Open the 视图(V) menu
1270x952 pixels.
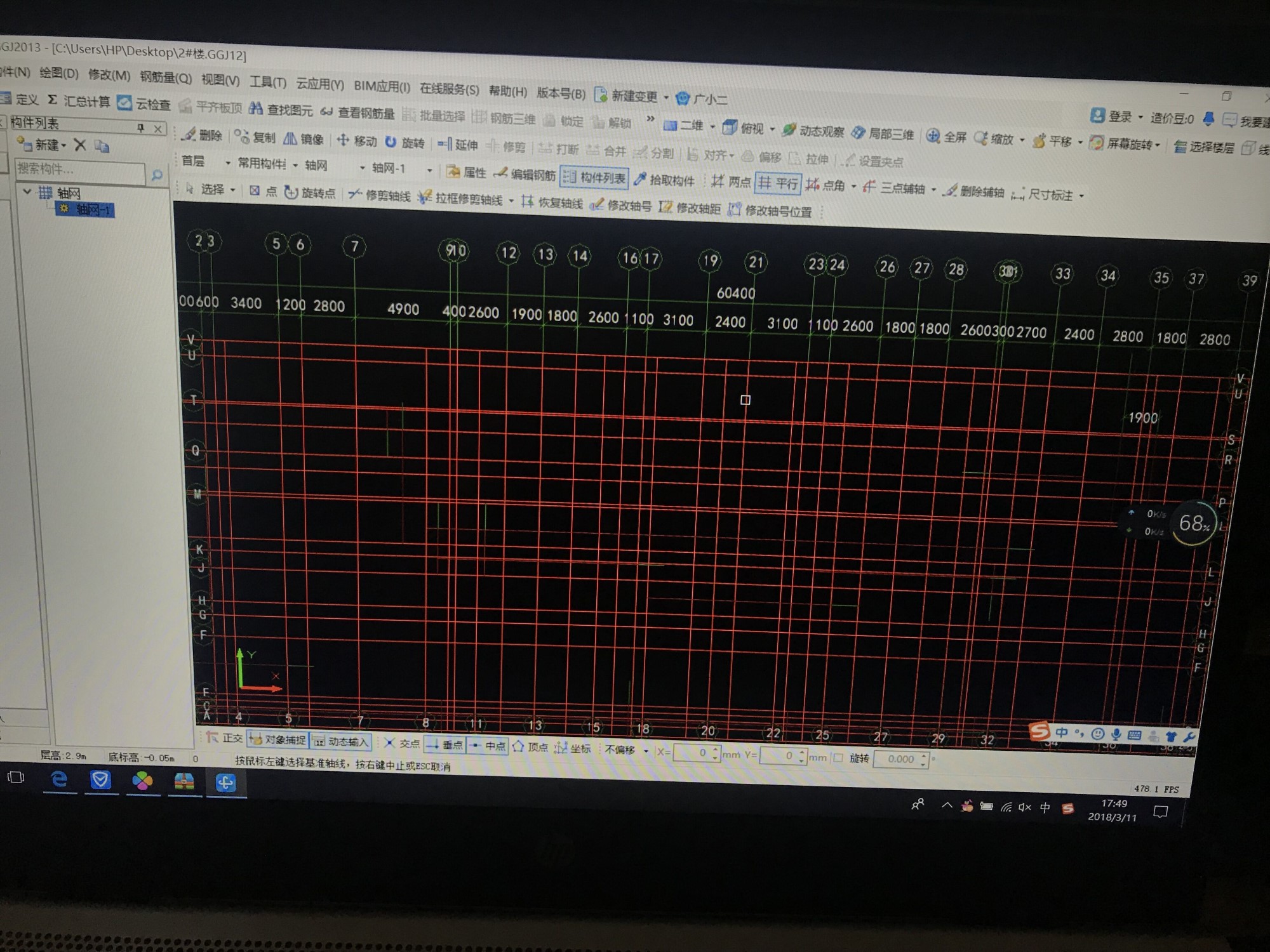(220, 80)
